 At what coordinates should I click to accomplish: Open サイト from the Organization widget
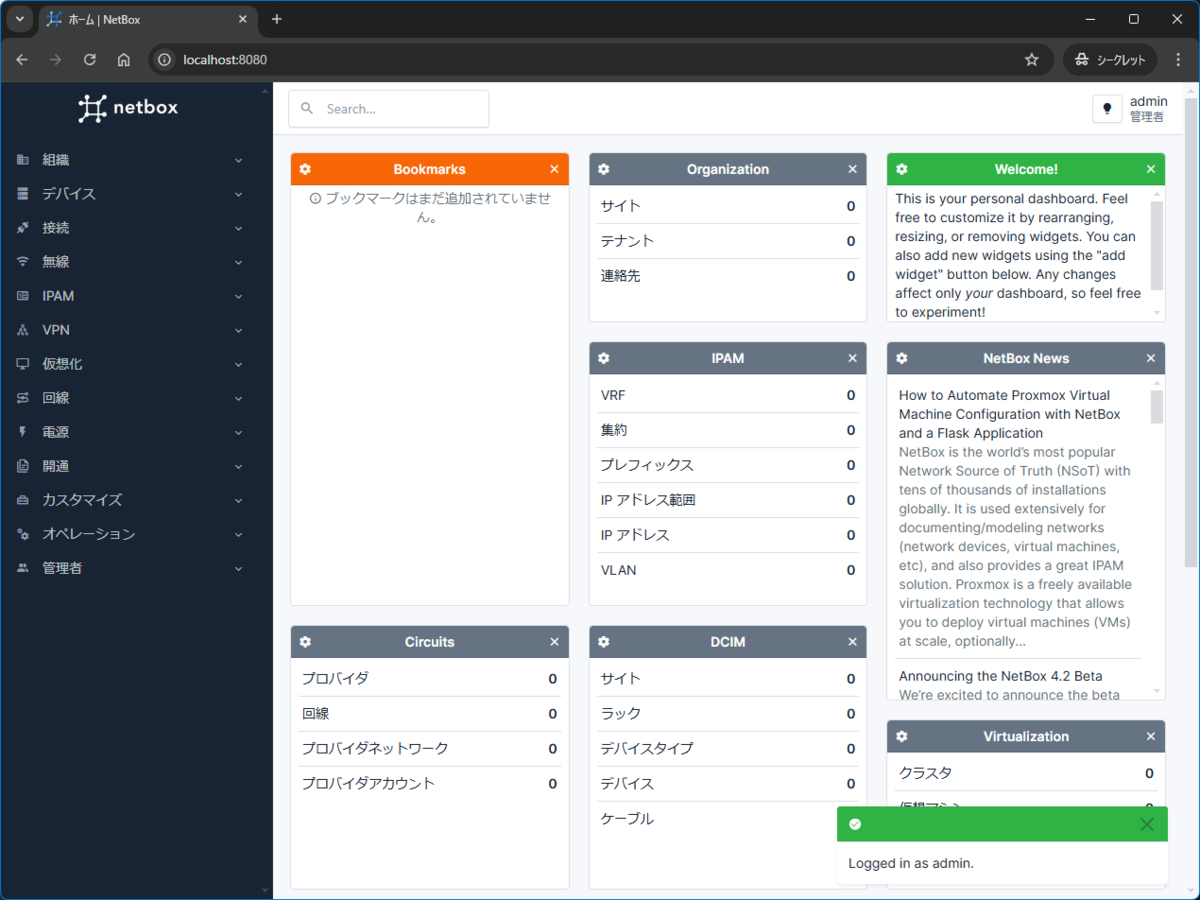click(x=619, y=205)
